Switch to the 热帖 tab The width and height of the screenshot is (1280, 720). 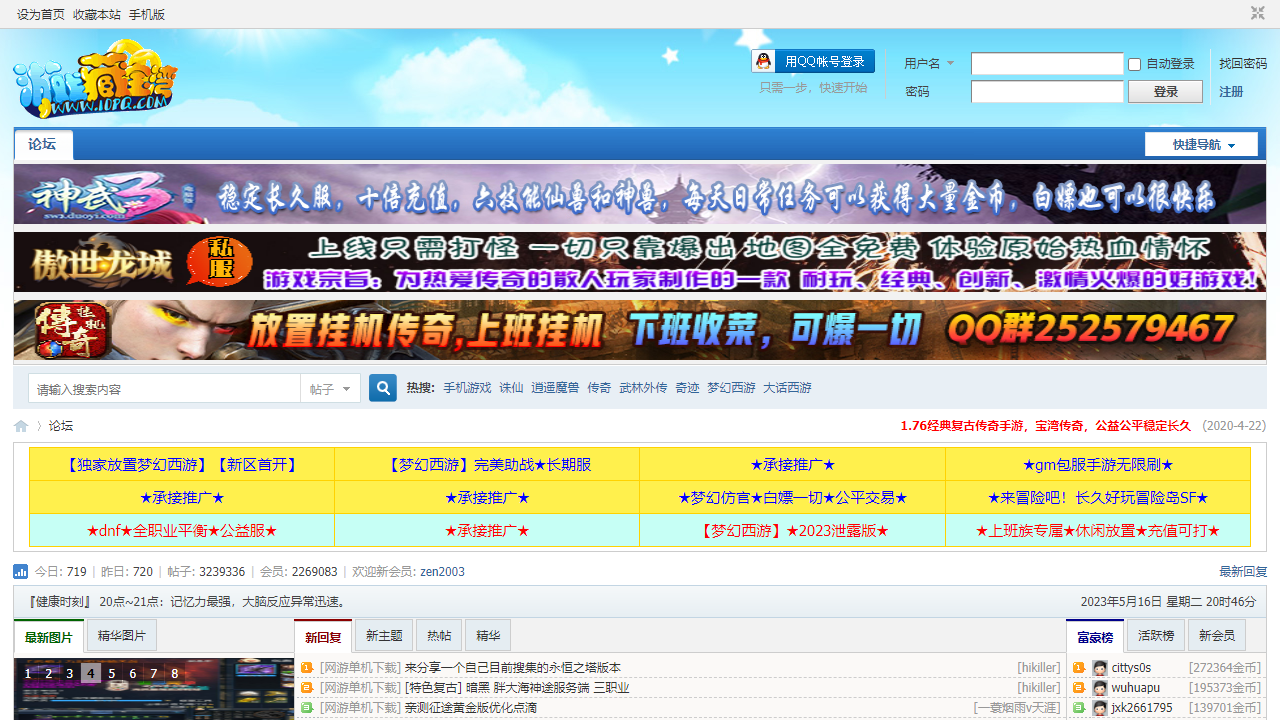click(x=439, y=636)
